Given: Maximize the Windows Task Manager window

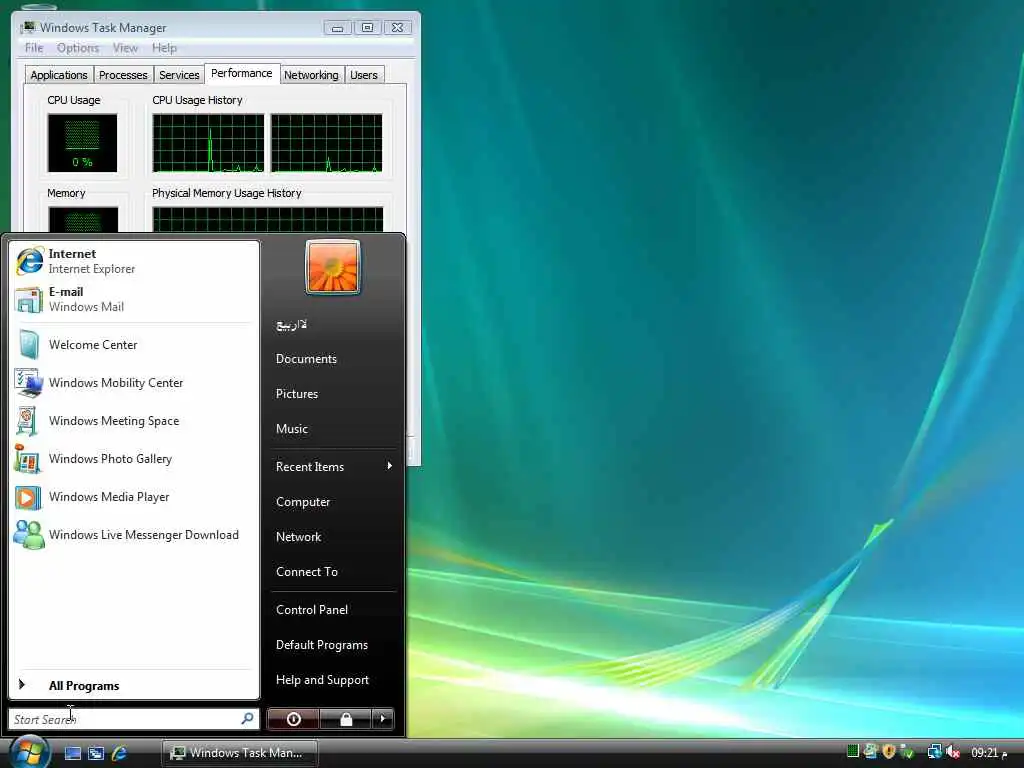Looking at the screenshot, I should (x=367, y=28).
